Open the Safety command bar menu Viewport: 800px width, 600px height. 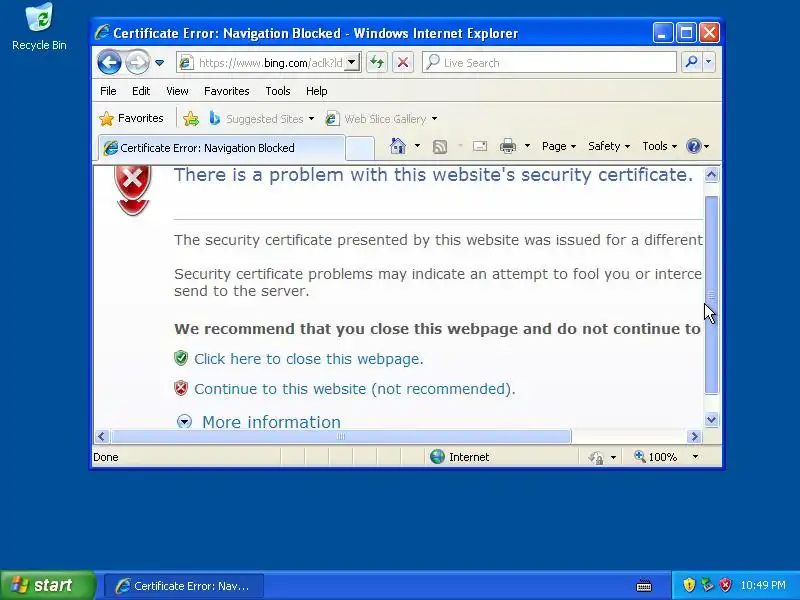click(609, 146)
